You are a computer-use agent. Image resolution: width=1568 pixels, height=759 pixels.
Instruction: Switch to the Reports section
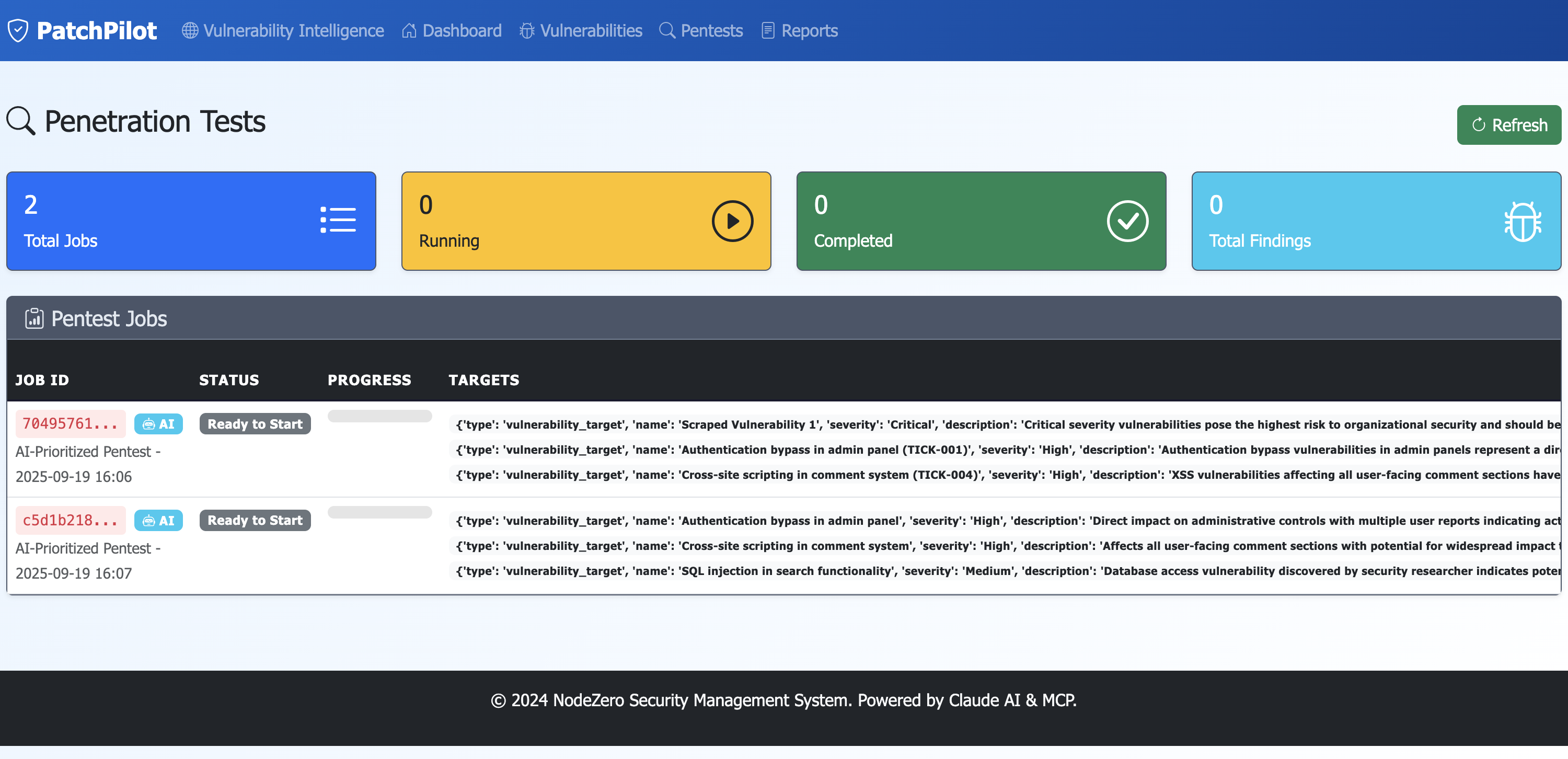pyautogui.click(x=799, y=30)
